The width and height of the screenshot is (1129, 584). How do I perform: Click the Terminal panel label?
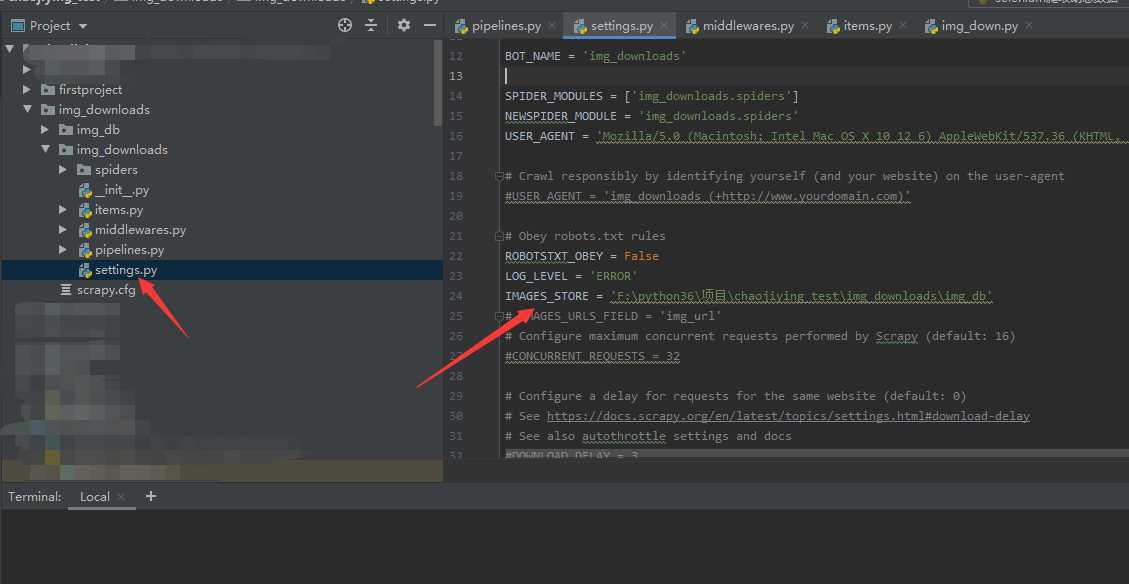(x=35, y=496)
